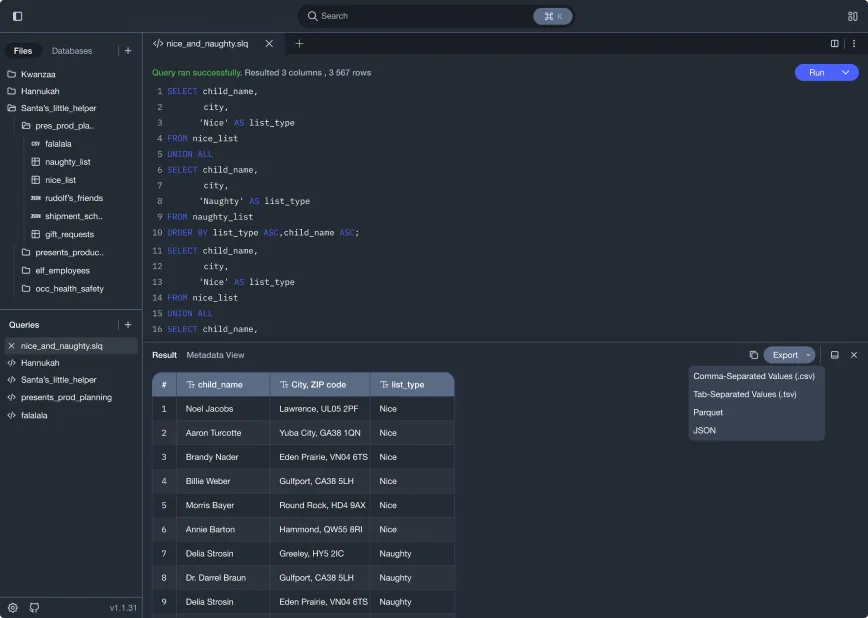
Task: Add a new query in Queries section
Action: [x=128, y=325]
